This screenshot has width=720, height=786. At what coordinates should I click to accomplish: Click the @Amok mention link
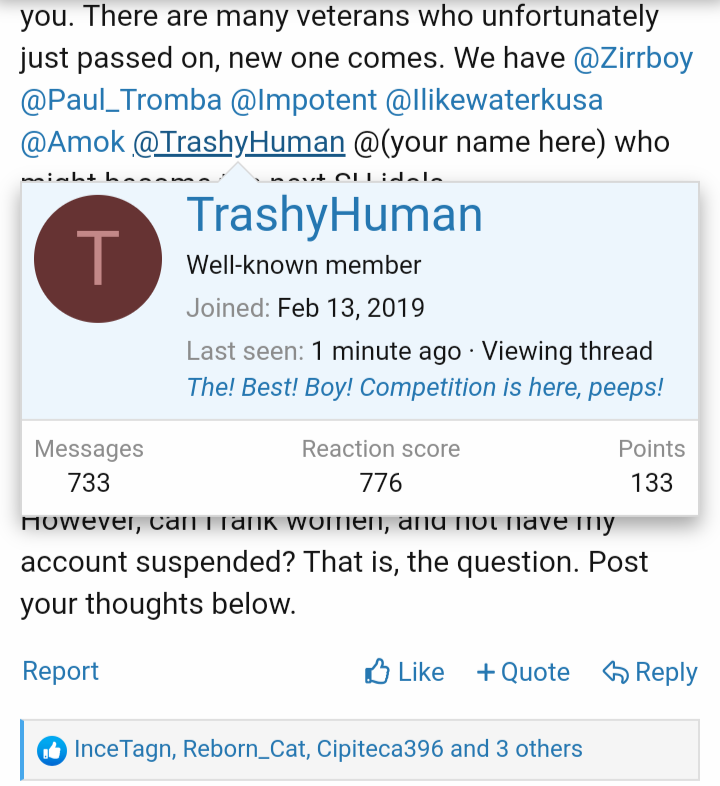point(73,142)
